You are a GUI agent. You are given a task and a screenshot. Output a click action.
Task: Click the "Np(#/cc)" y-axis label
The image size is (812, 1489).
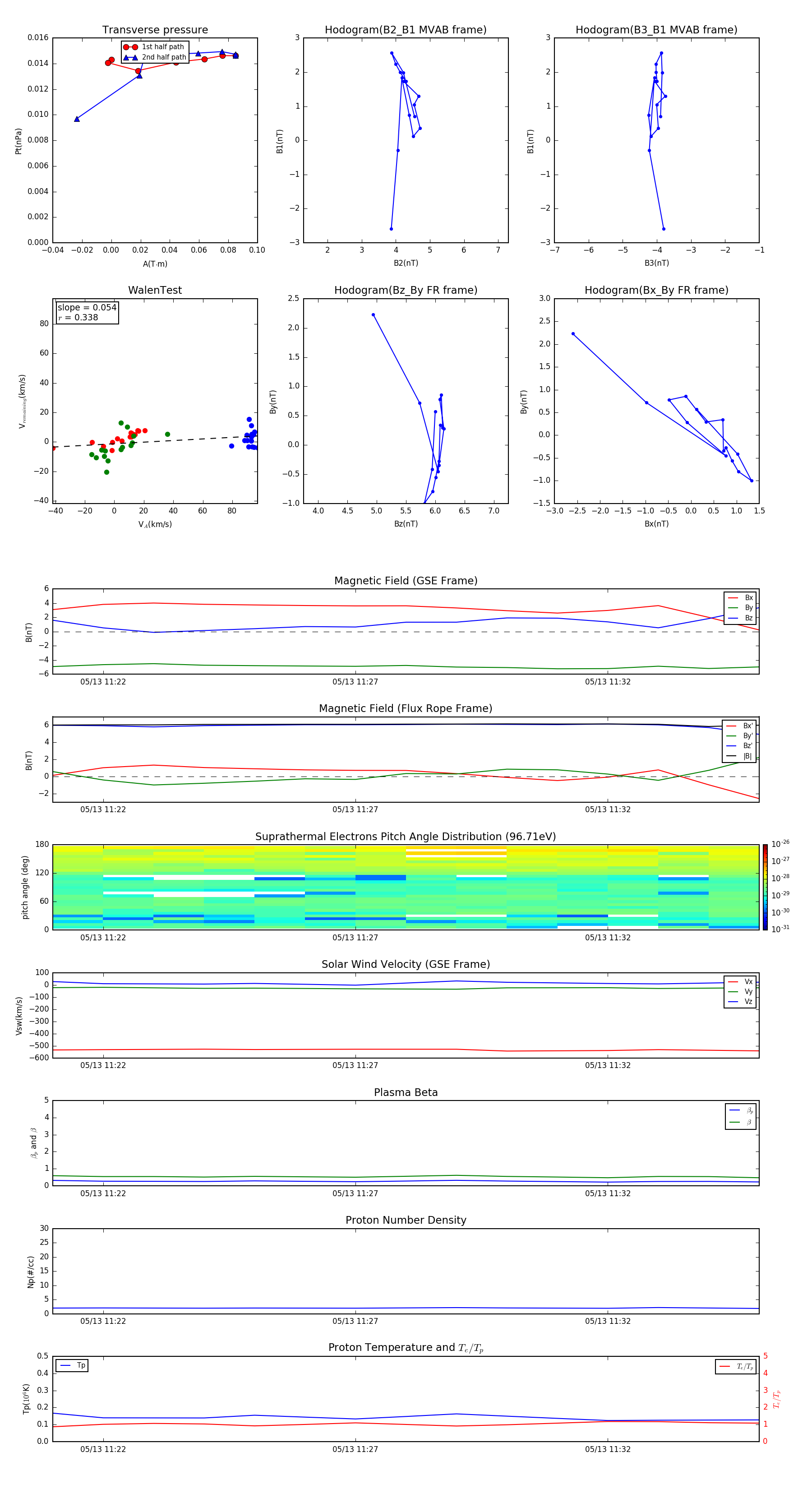[31, 1272]
